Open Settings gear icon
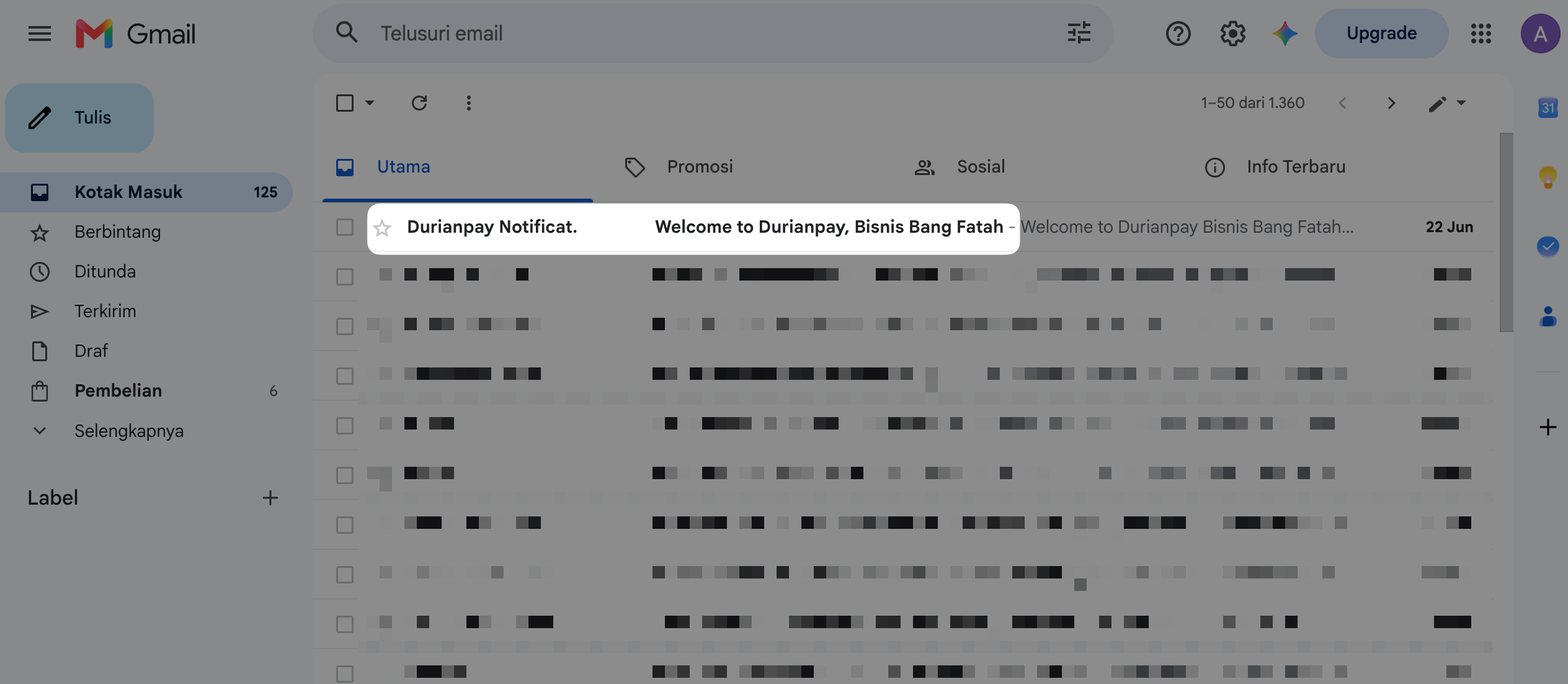The width and height of the screenshot is (1568, 684). point(1232,34)
